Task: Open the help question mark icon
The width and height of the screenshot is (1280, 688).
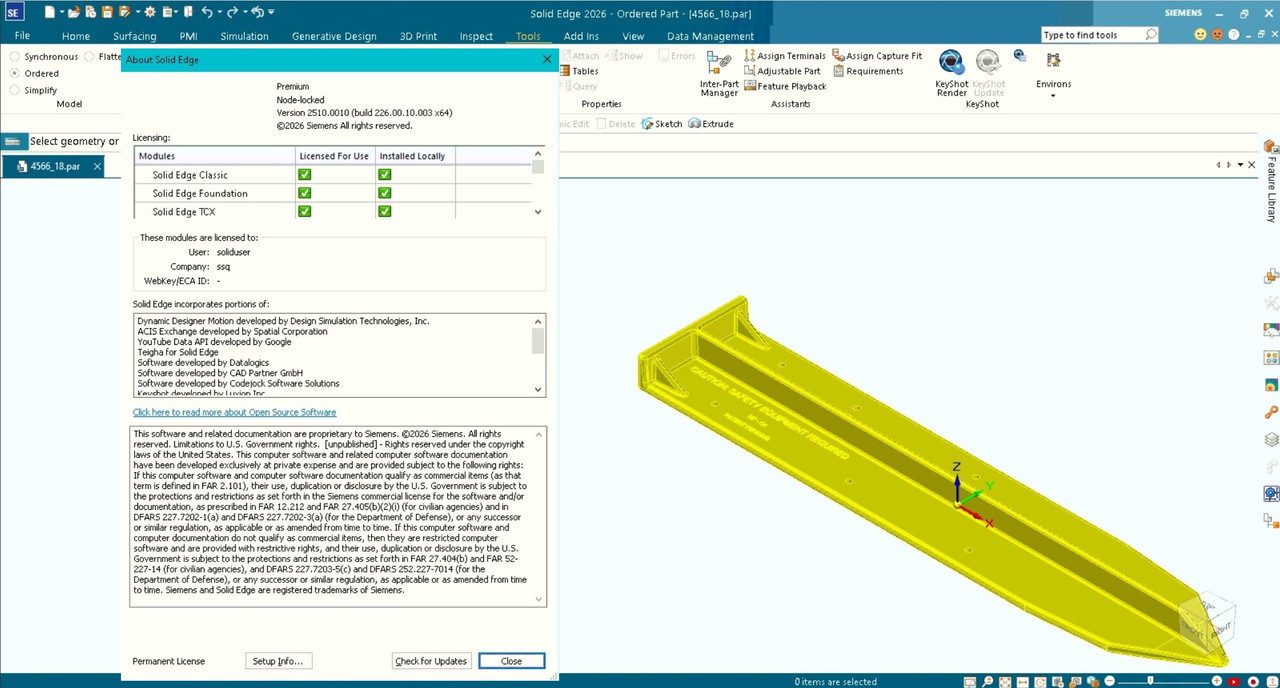Action: click(x=1234, y=35)
